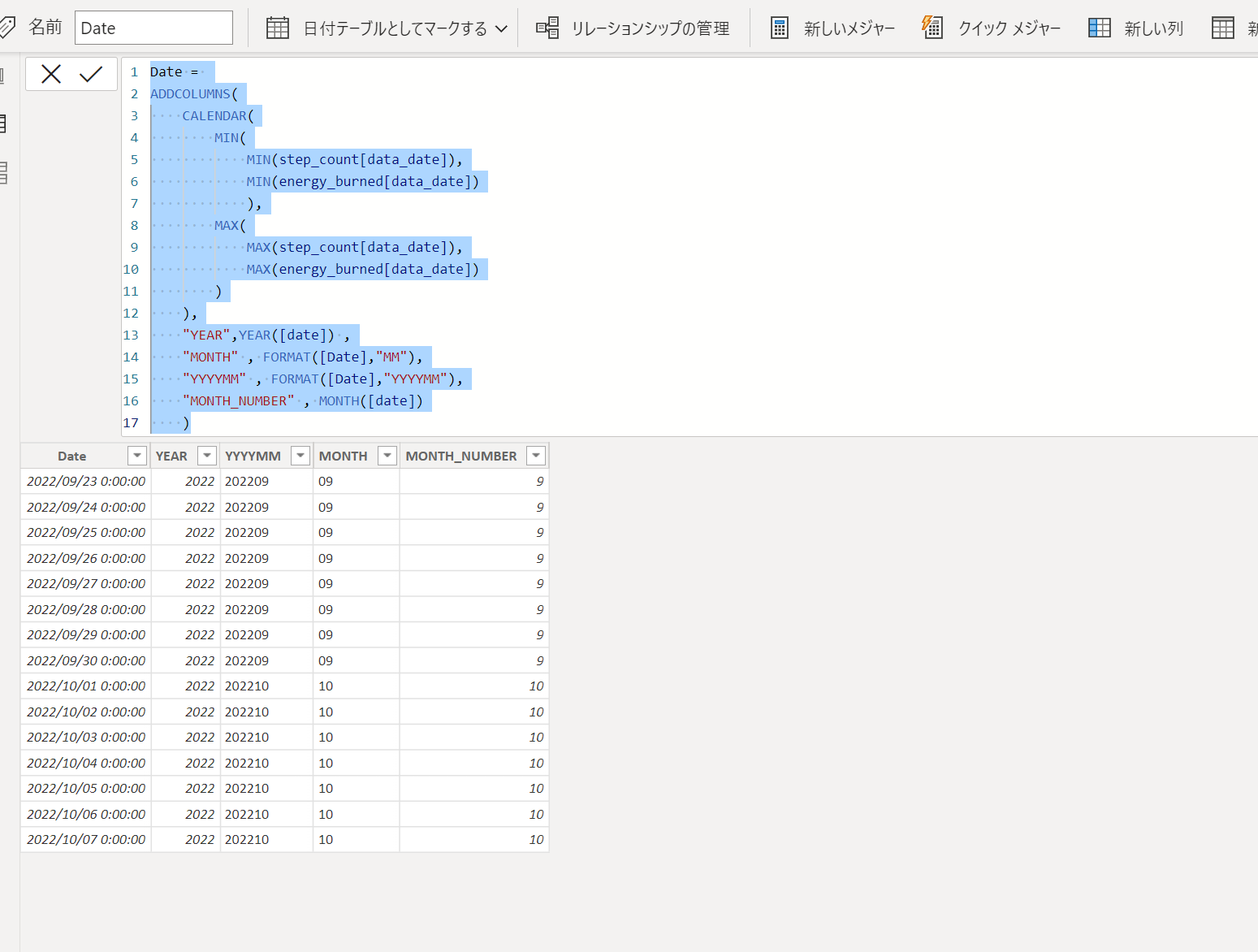
Task: Click cell 2022/09/30 0:00:00
Action: [x=86, y=660]
